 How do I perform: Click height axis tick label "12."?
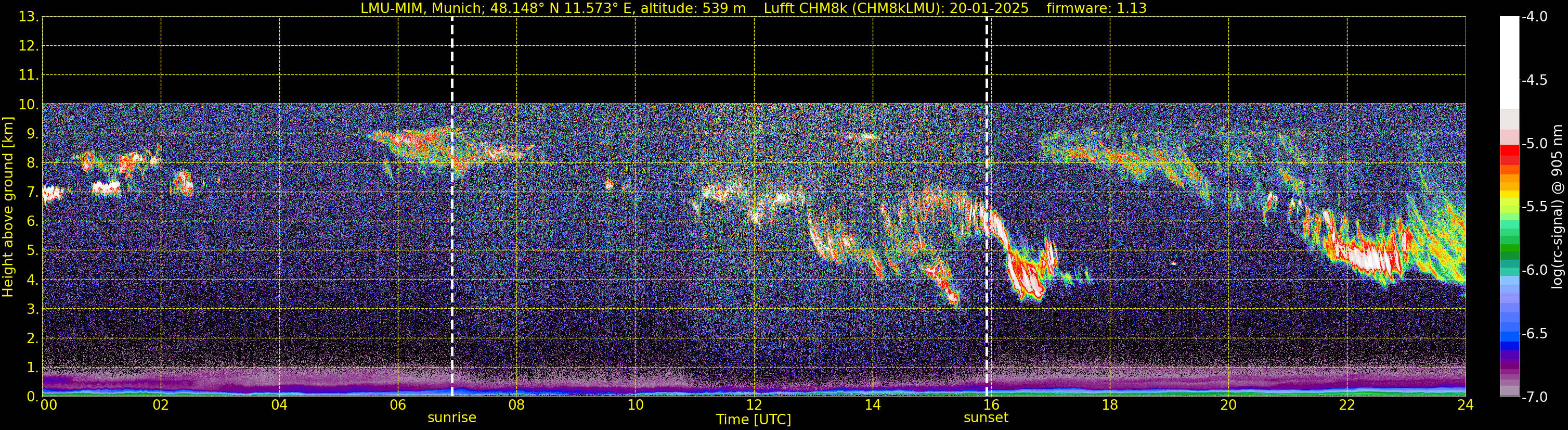tap(29, 46)
